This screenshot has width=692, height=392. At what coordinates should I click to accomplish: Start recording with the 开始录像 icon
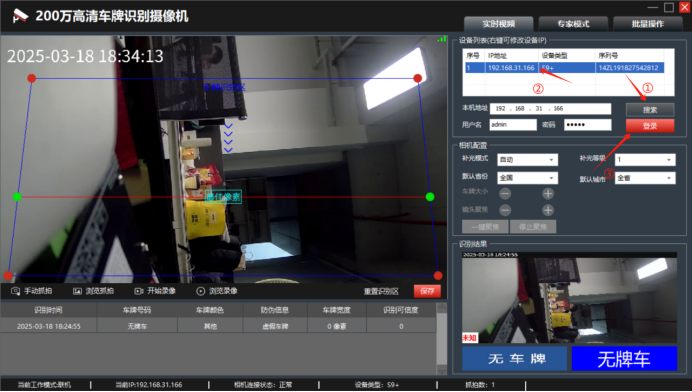[139, 291]
